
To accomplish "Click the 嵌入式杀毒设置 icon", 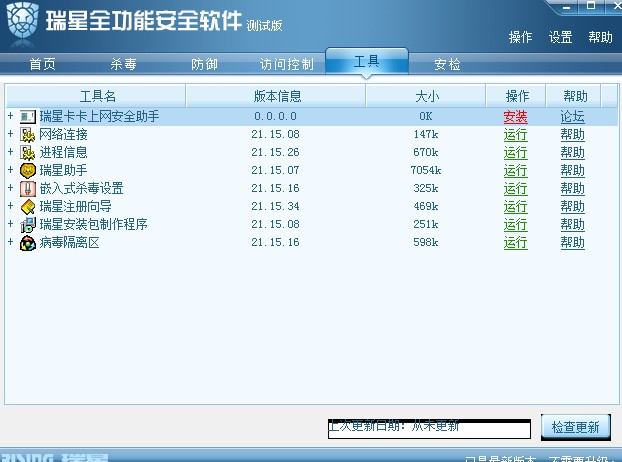I will (x=28, y=188).
